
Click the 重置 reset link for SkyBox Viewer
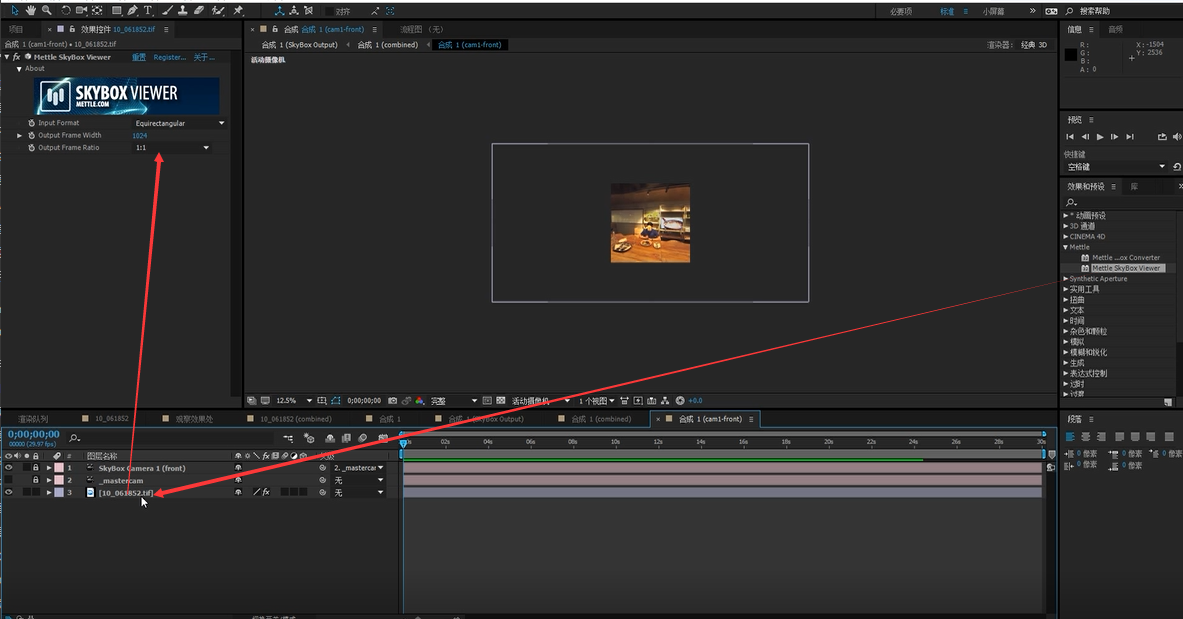139,57
